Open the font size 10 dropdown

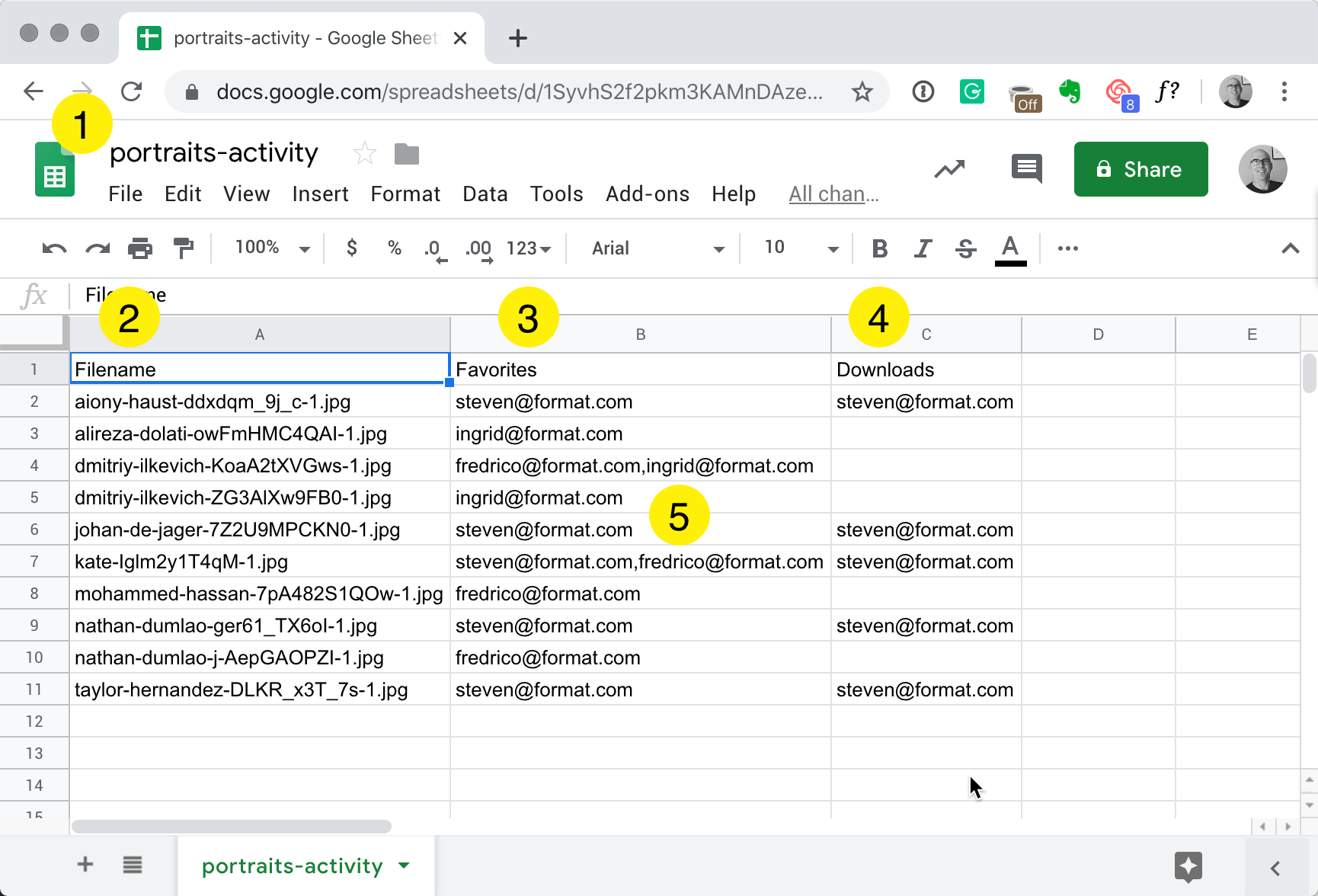click(x=800, y=248)
